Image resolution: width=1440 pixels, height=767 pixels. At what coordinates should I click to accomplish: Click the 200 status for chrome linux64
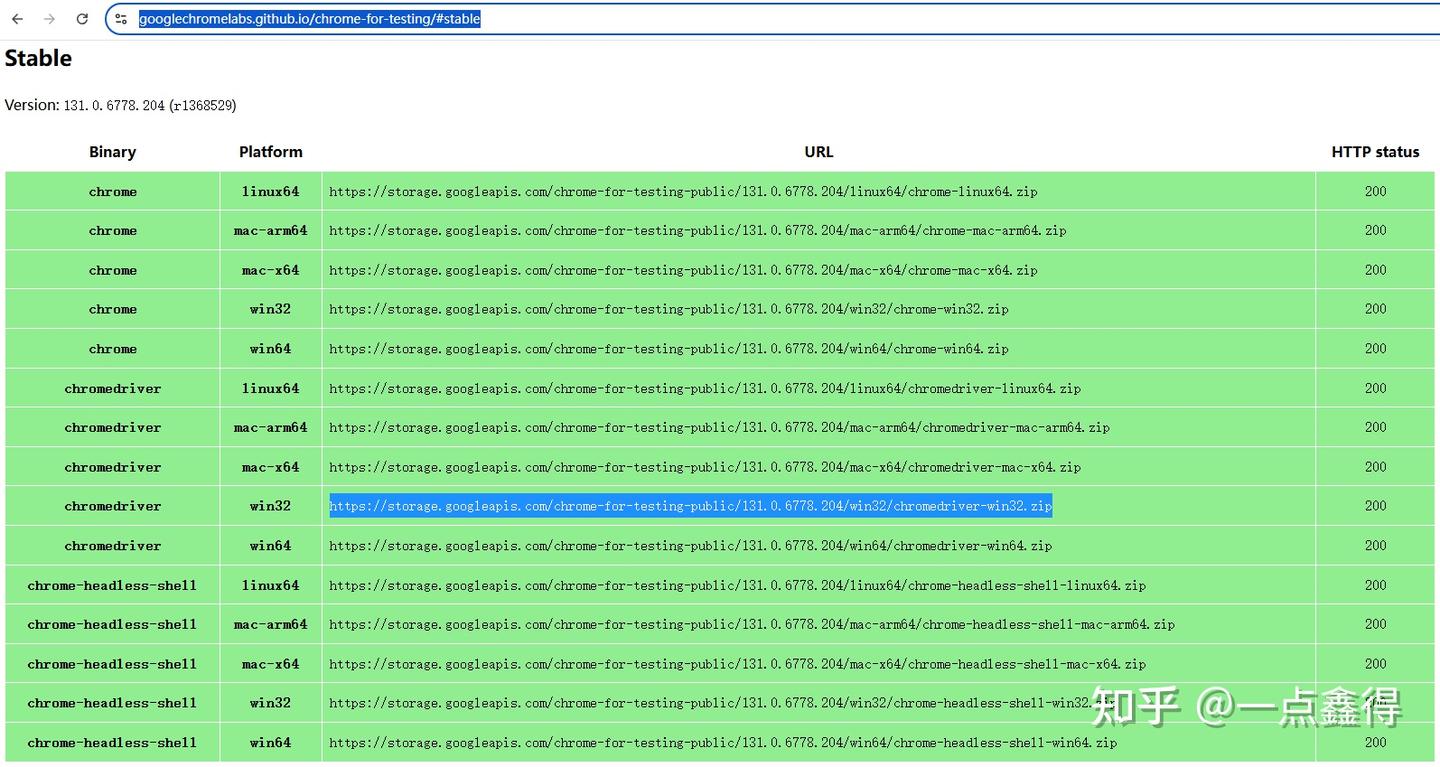[1375, 191]
